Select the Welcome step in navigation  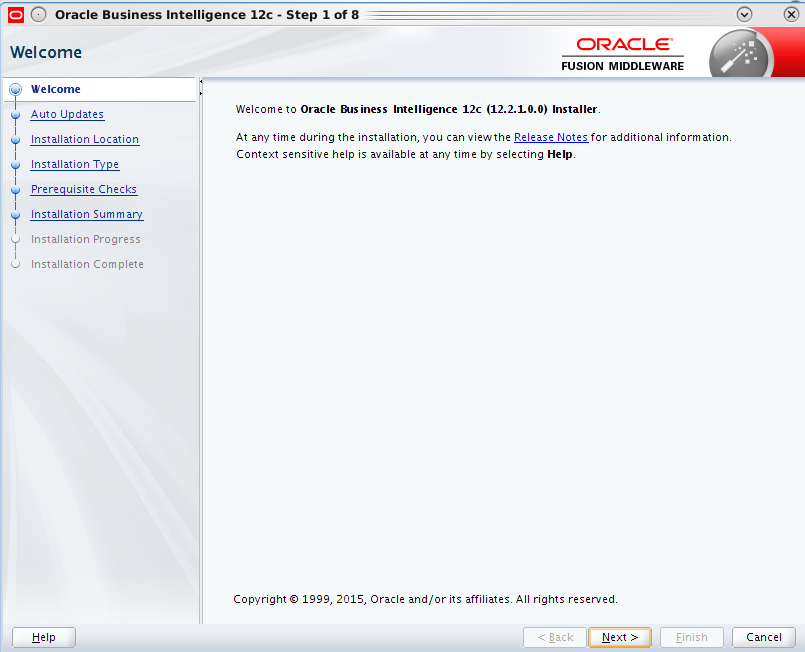(55, 89)
